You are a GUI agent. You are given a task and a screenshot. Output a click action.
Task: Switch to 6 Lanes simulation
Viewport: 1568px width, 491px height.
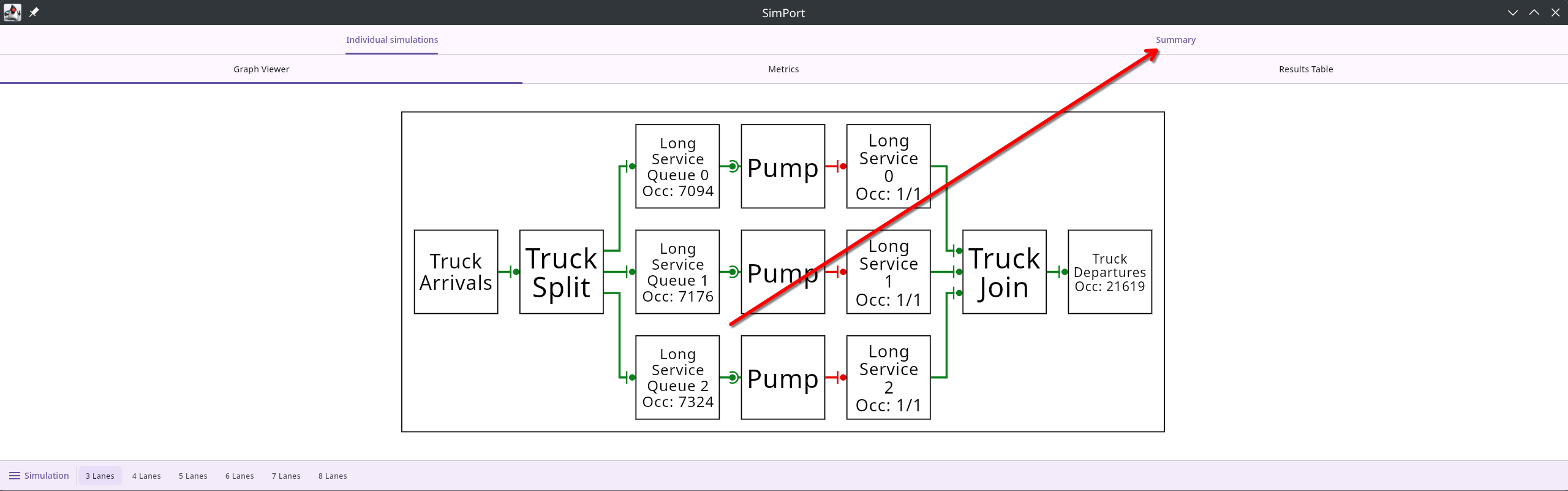[x=239, y=476]
